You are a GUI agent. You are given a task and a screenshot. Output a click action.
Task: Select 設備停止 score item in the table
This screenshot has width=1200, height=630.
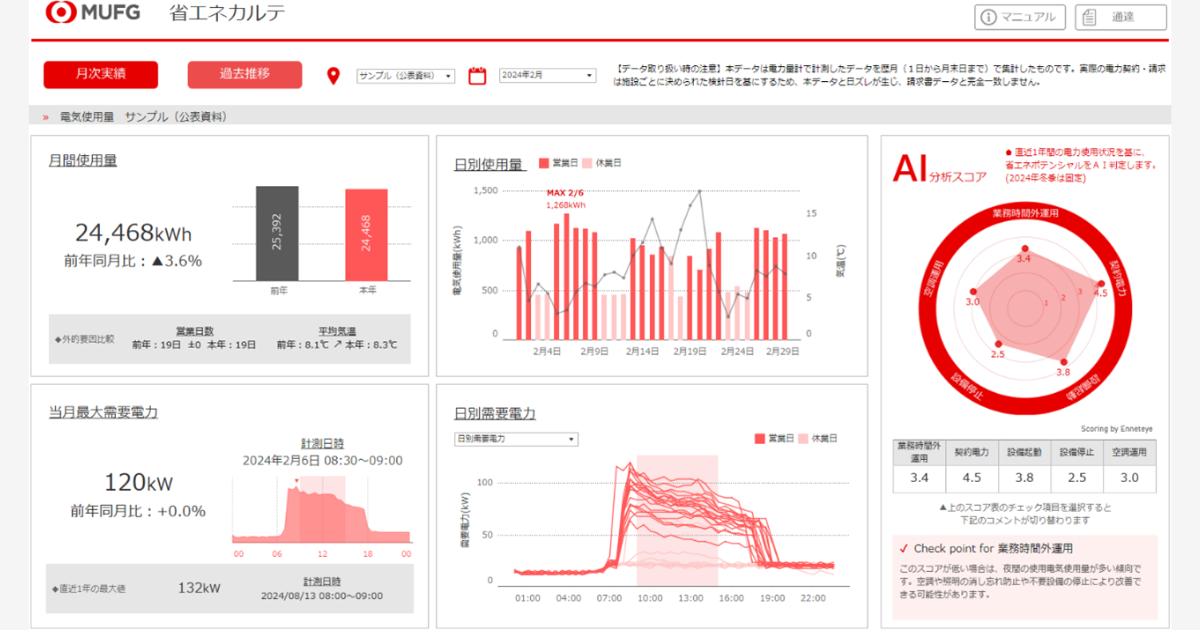(x=1076, y=478)
